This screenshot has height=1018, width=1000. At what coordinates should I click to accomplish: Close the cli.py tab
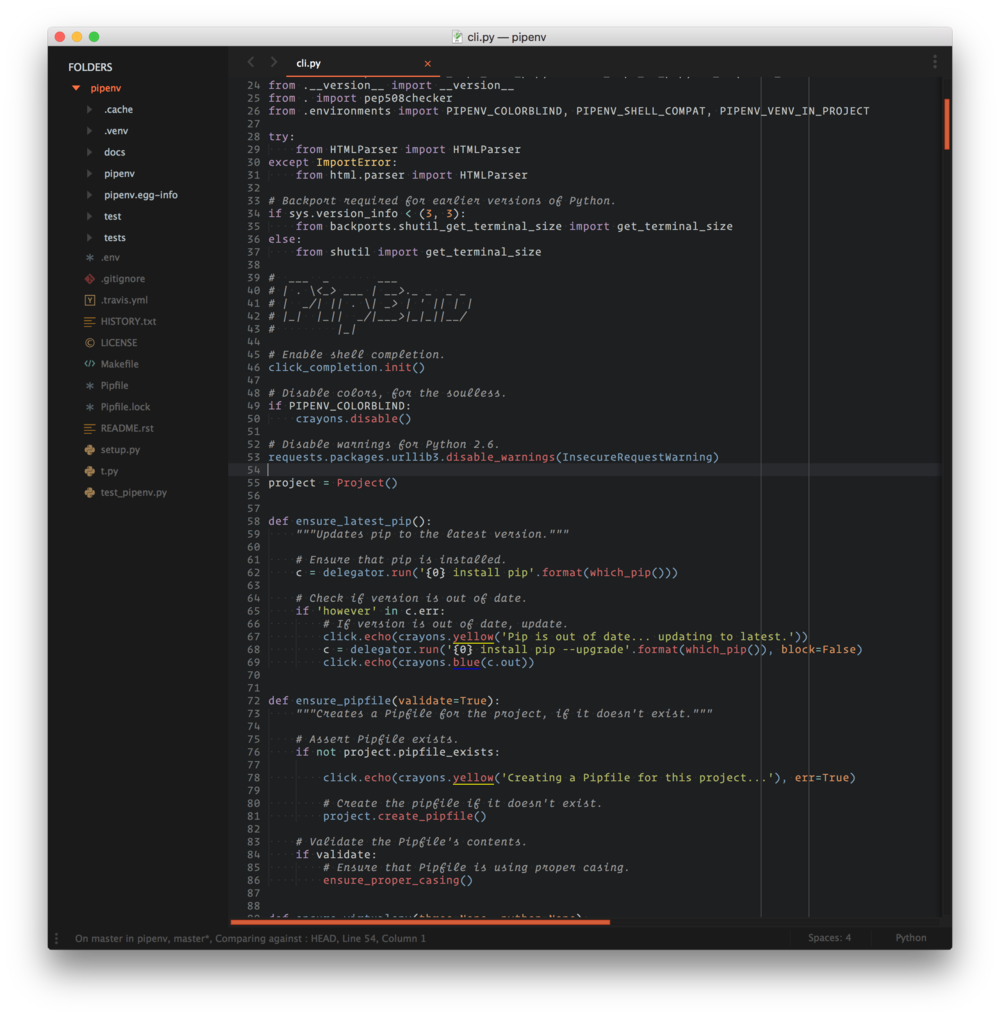coord(428,63)
